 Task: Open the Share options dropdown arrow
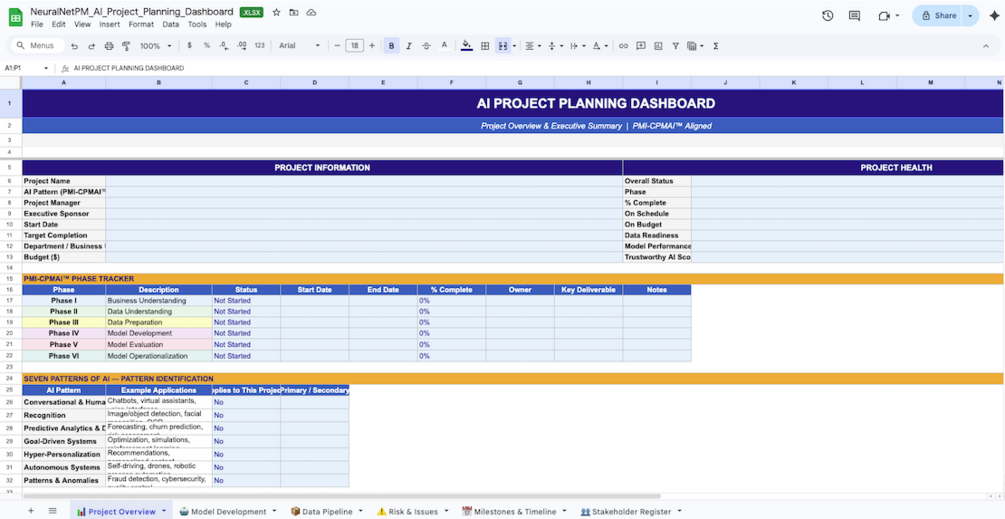tap(971, 15)
